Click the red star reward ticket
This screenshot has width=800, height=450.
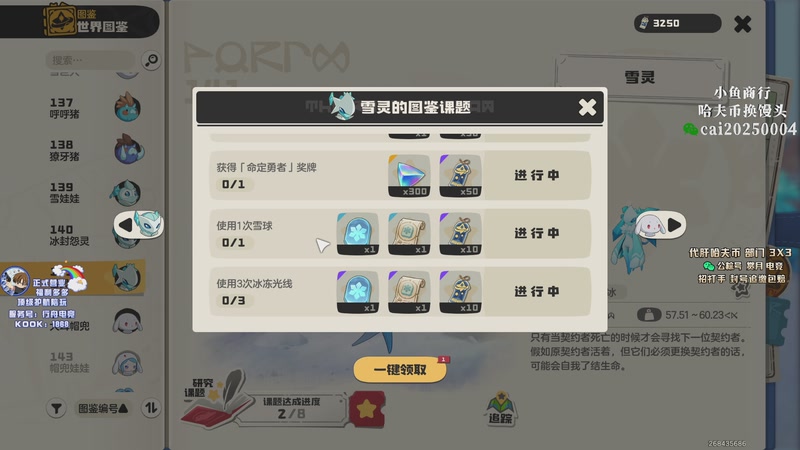pos(367,409)
